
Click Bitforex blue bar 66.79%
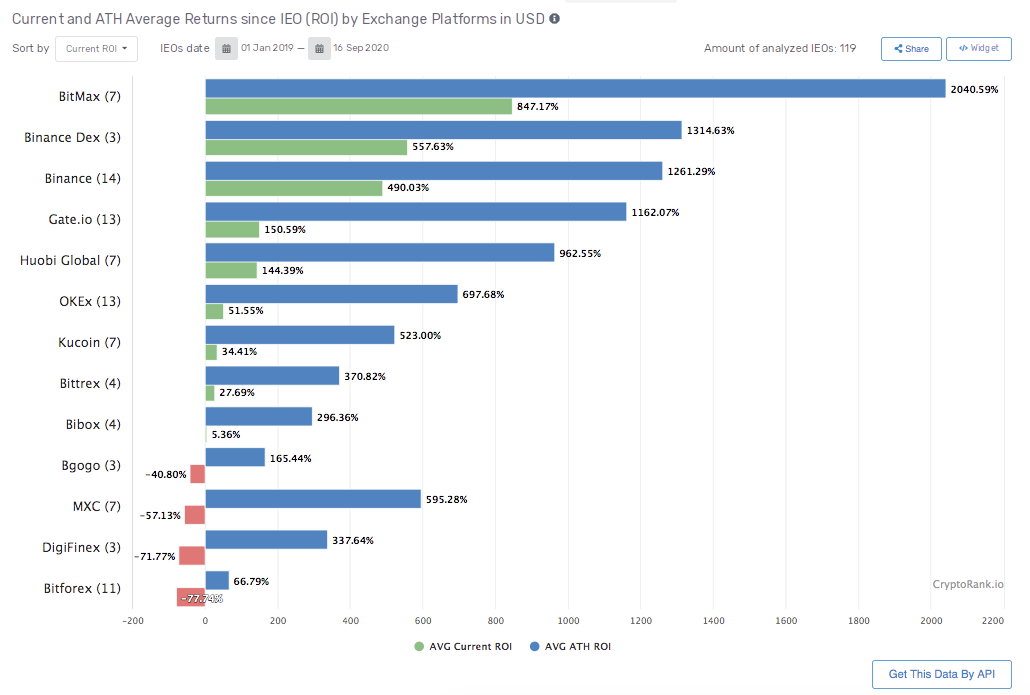(x=217, y=581)
